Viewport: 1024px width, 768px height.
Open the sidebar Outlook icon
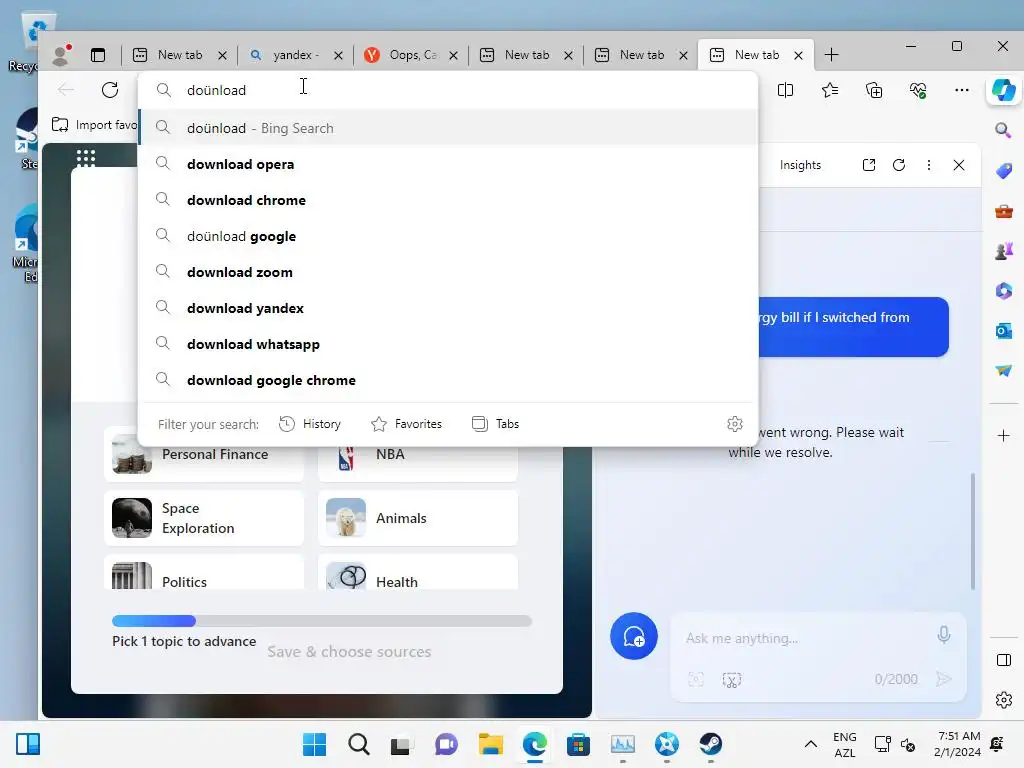pyautogui.click(x=1004, y=331)
